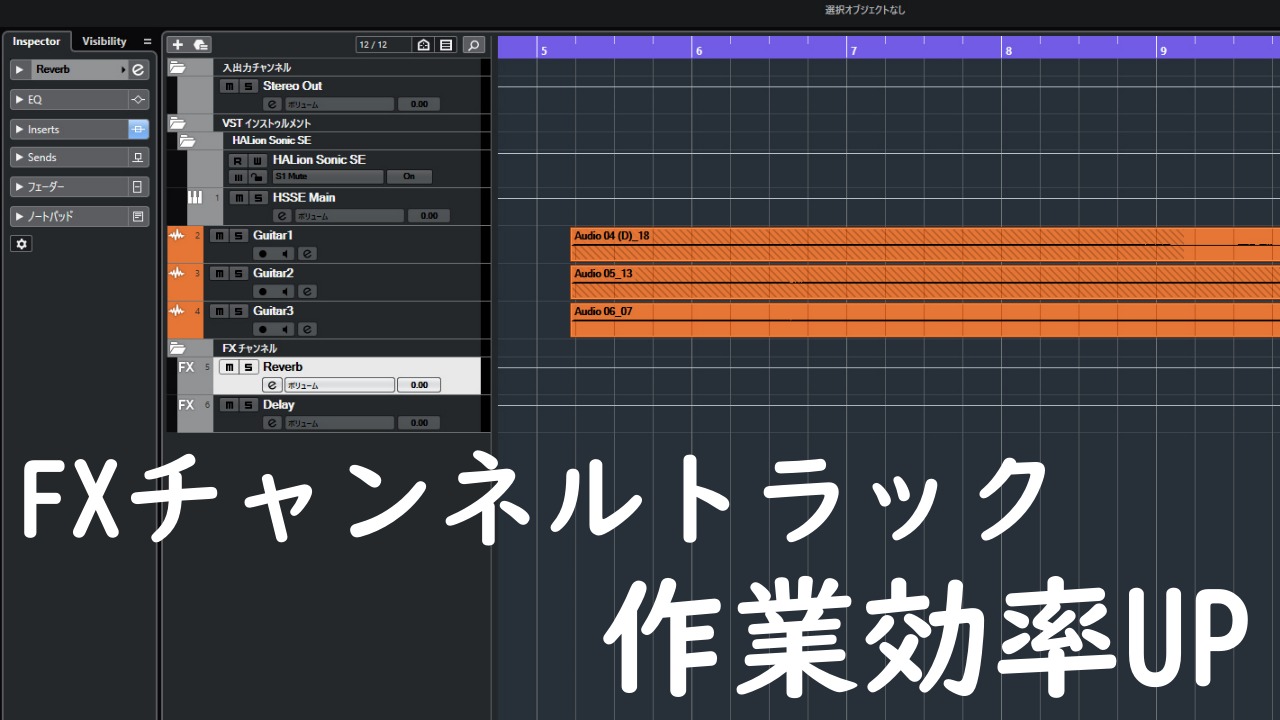
Task: Open track presets icon beside Add Track
Action: (x=201, y=44)
